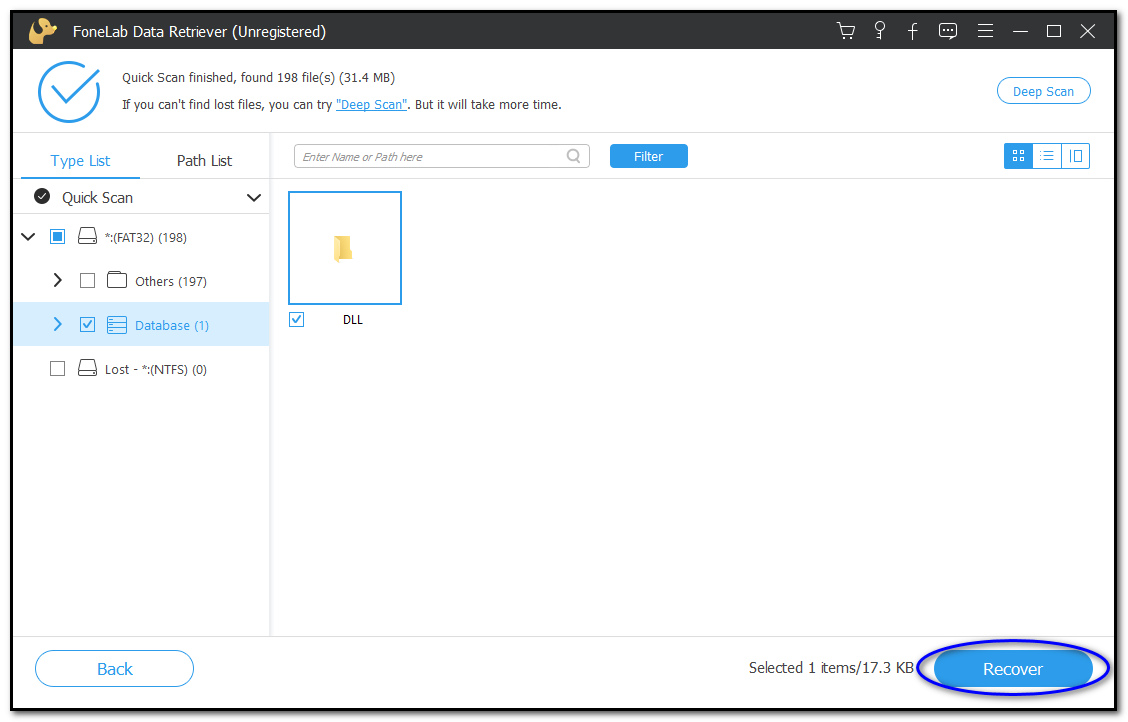
Task: Expand the Others tree node
Action: (x=58, y=281)
